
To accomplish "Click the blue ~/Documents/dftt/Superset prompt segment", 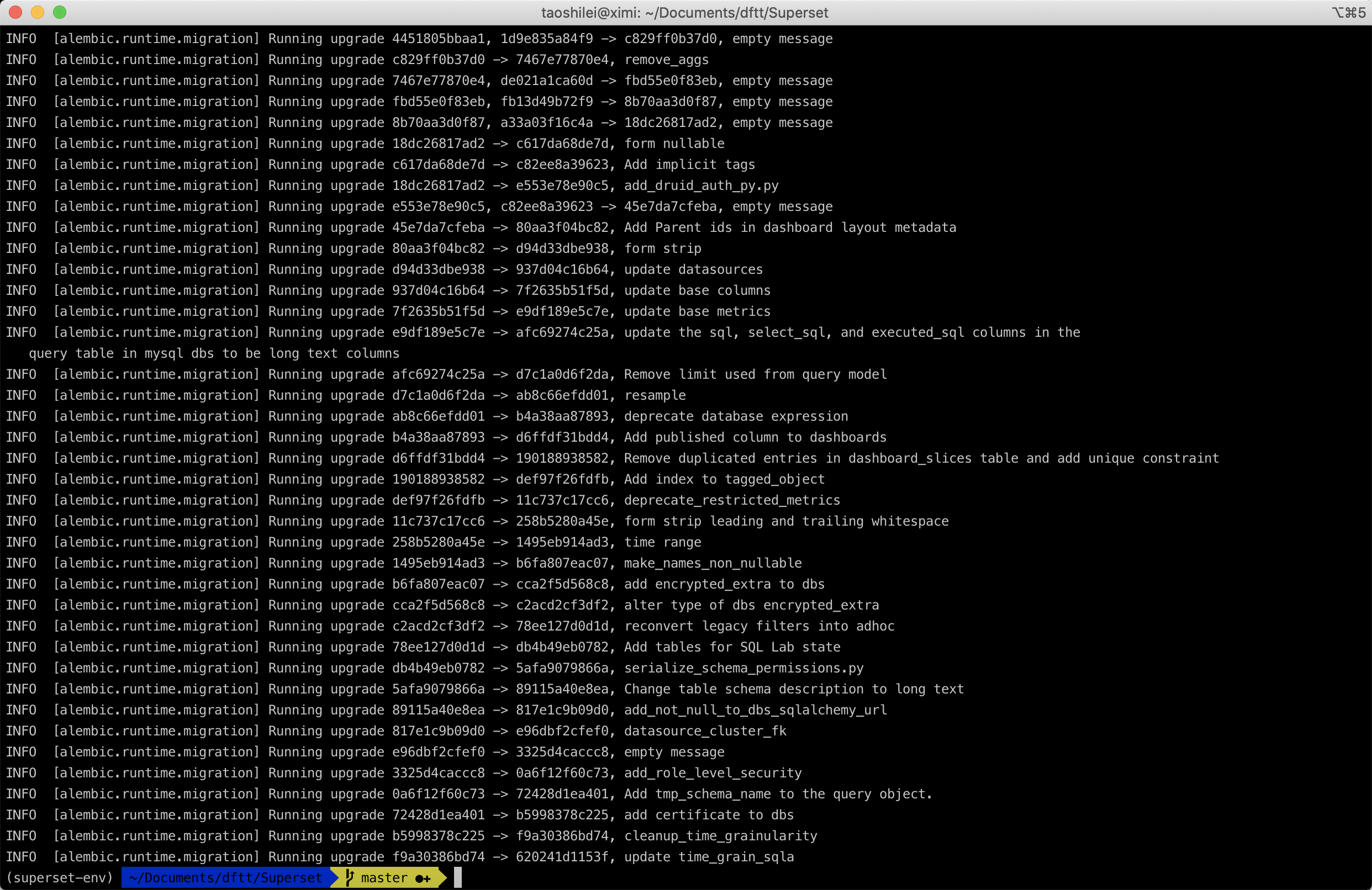I will click(225, 877).
